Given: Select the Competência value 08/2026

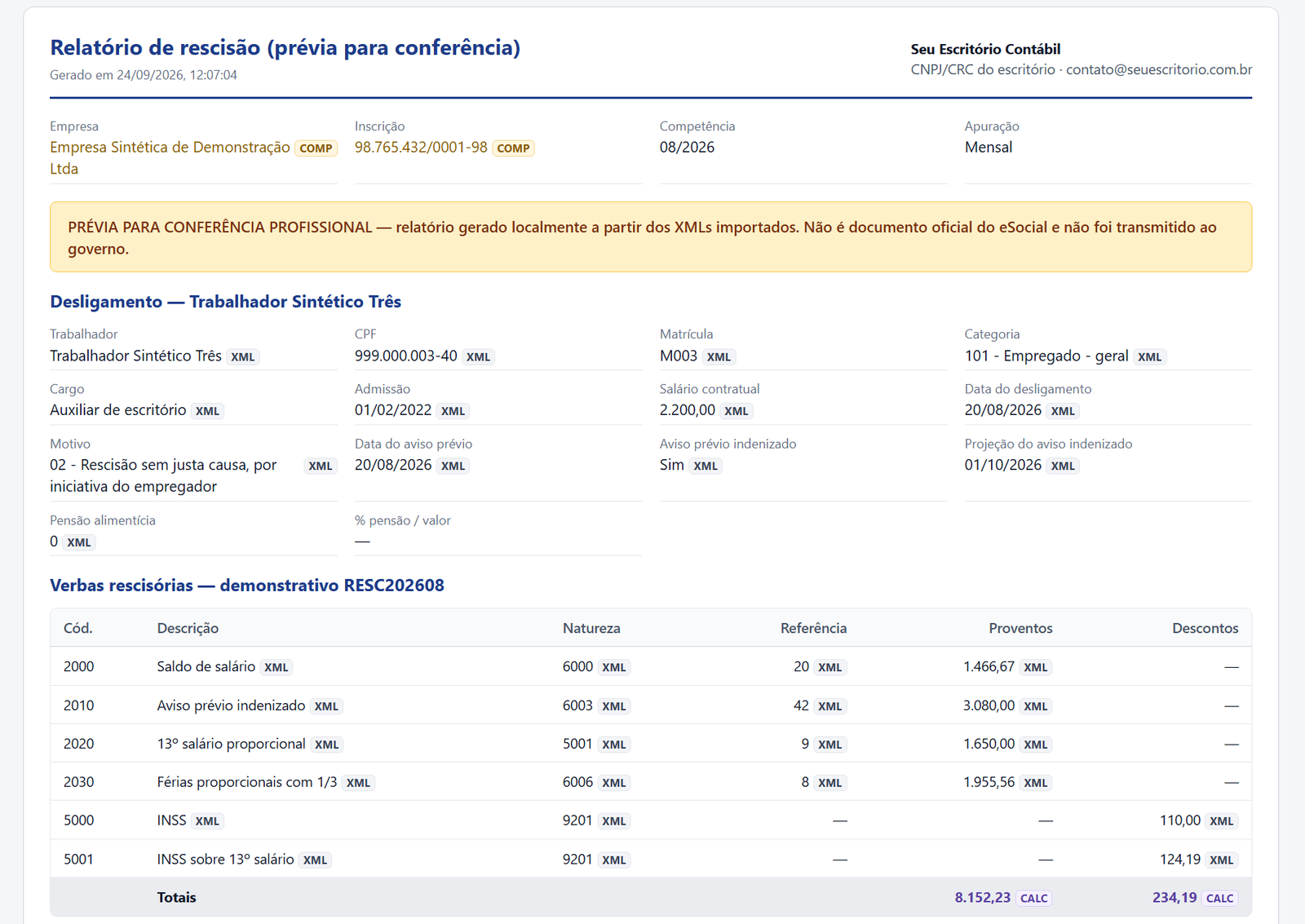Looking at the screenshot, I should coord(687,148).
